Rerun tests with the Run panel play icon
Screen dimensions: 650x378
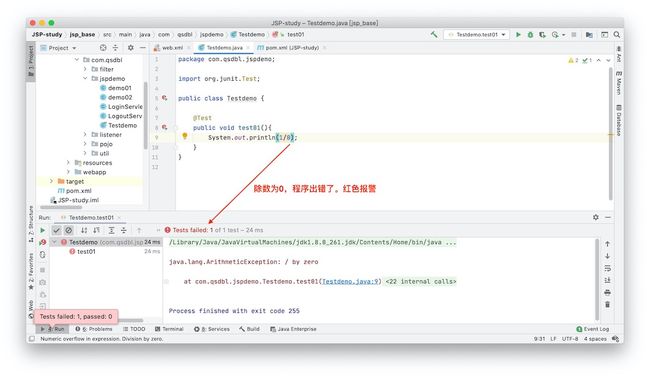[42, 230]
